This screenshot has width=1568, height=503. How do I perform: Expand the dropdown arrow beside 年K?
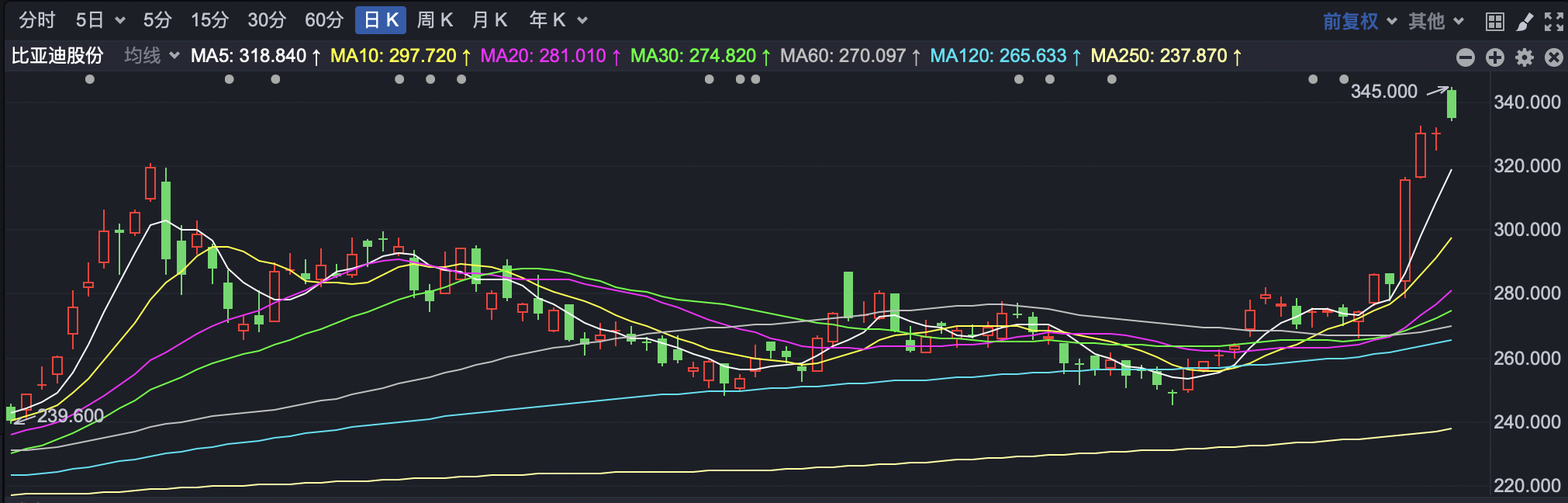(582, 21)
